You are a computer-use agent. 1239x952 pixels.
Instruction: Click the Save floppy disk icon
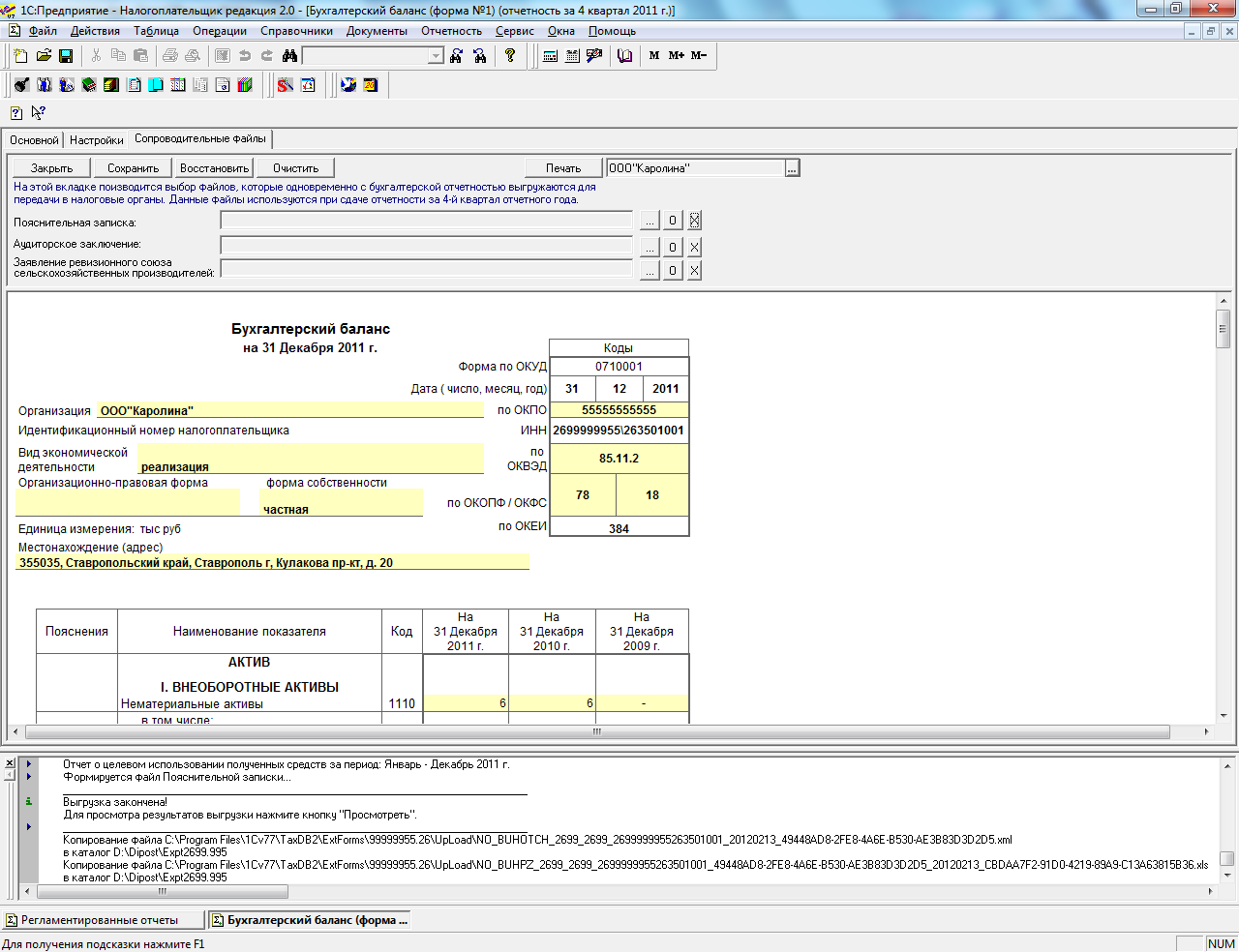click(66, 56)
